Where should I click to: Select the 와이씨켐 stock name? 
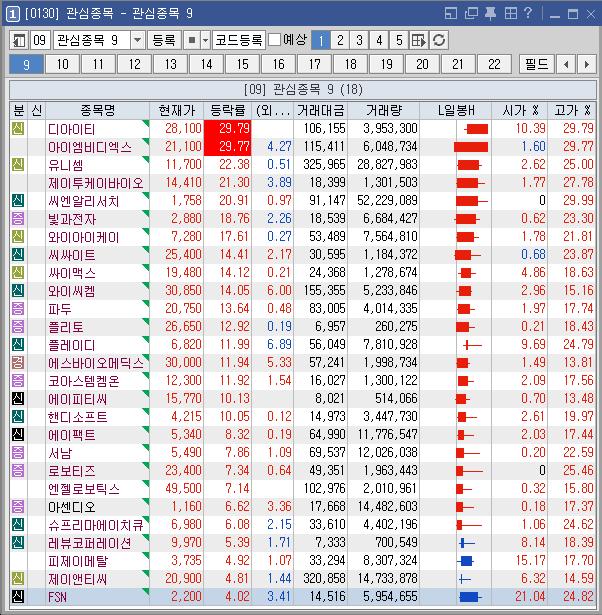[x=71, y=291]
